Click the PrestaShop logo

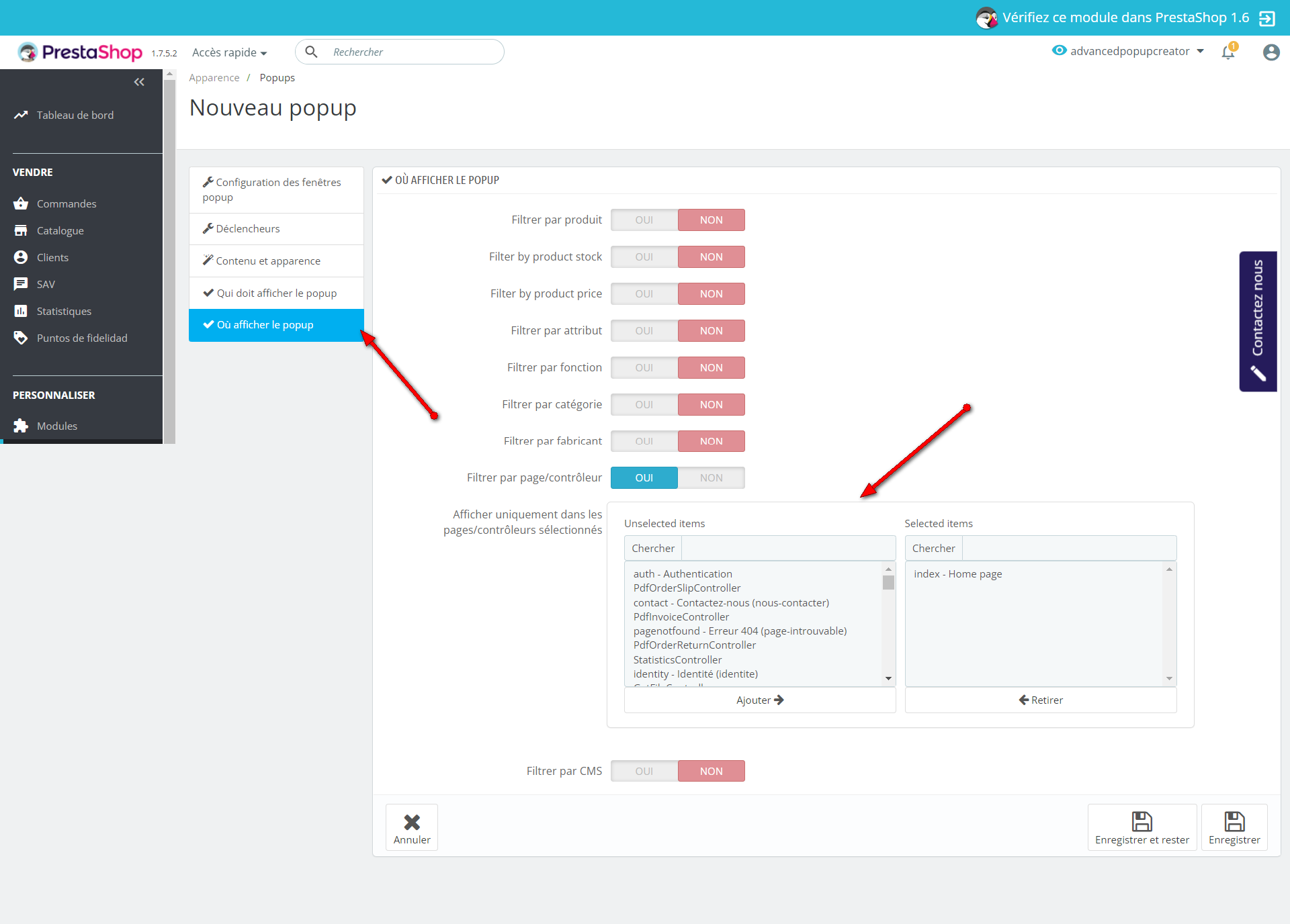[x=81, y=52]
